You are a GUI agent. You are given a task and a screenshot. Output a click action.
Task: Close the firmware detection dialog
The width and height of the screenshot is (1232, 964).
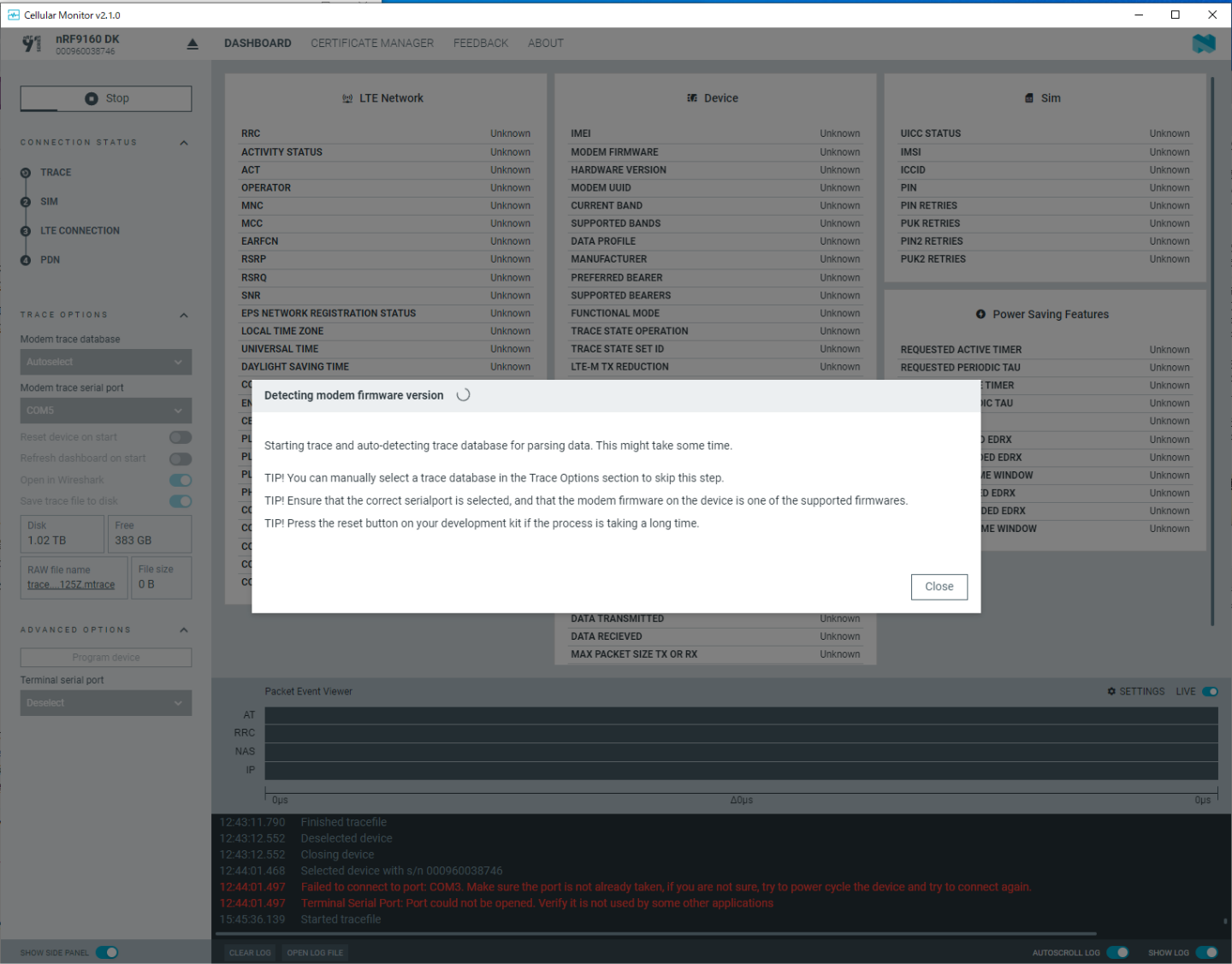pos(939,587)
